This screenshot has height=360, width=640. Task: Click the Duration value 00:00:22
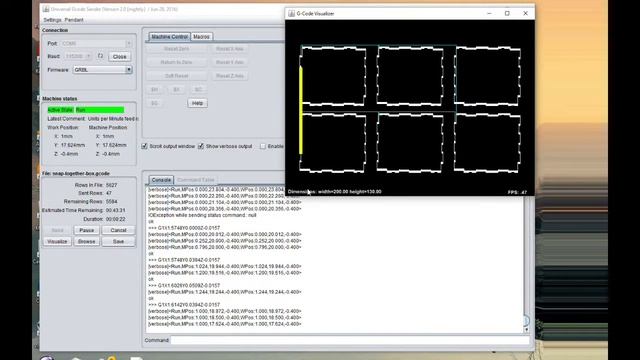coord(116,219)
